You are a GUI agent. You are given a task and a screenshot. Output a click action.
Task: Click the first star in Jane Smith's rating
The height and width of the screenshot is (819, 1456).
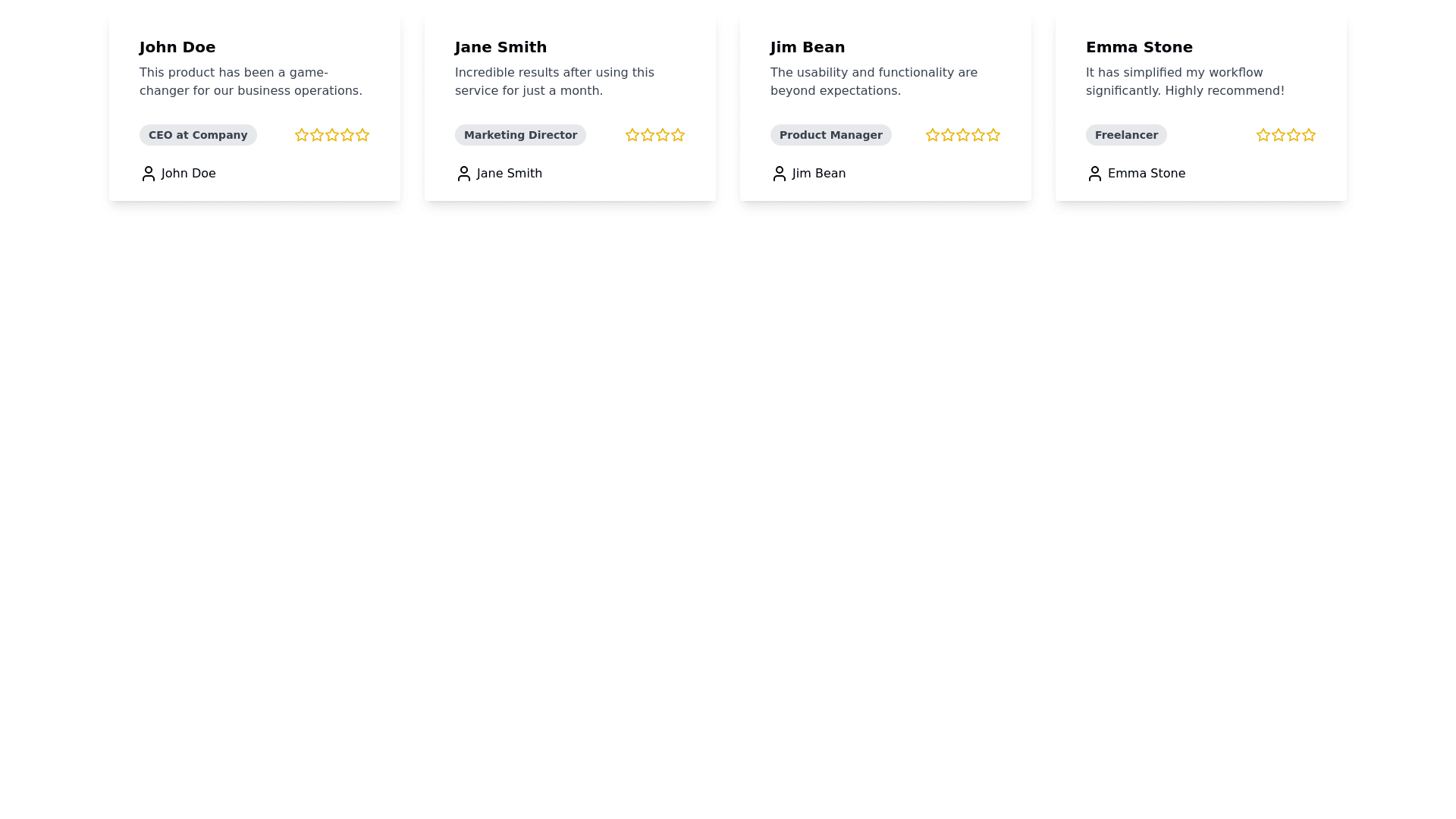pos(632,135)
